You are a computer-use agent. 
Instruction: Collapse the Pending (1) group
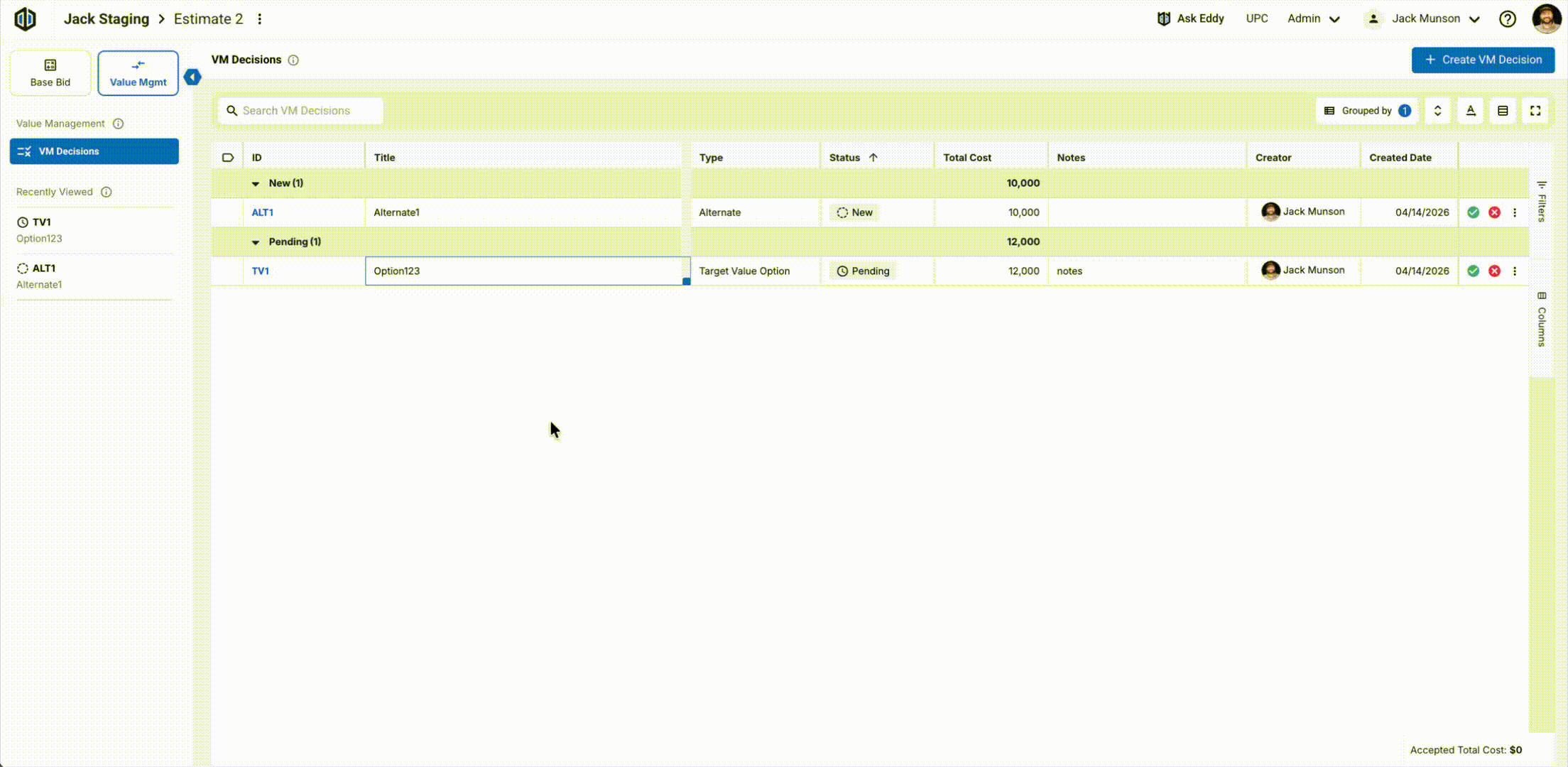click(x=256, y=242)
